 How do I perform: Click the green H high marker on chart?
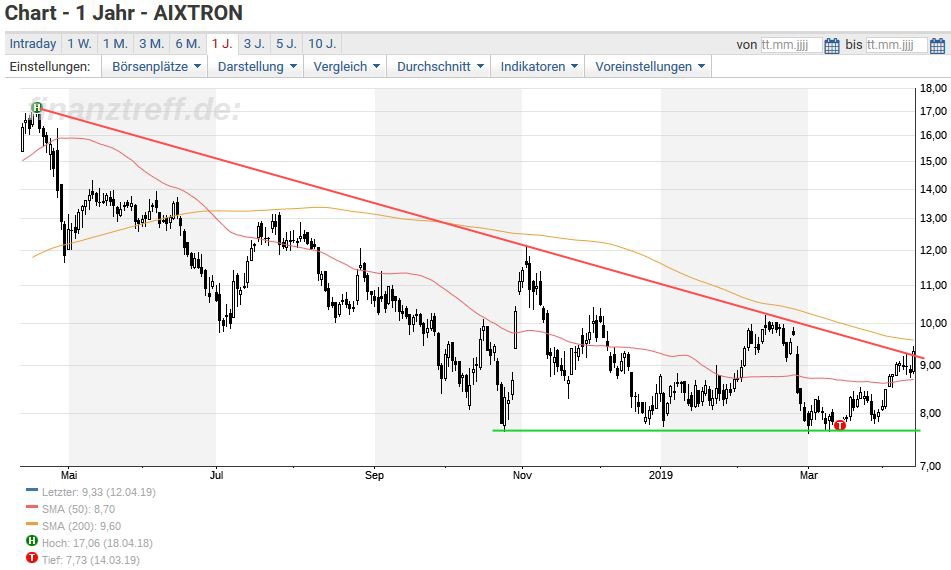[x=37, y=107]
